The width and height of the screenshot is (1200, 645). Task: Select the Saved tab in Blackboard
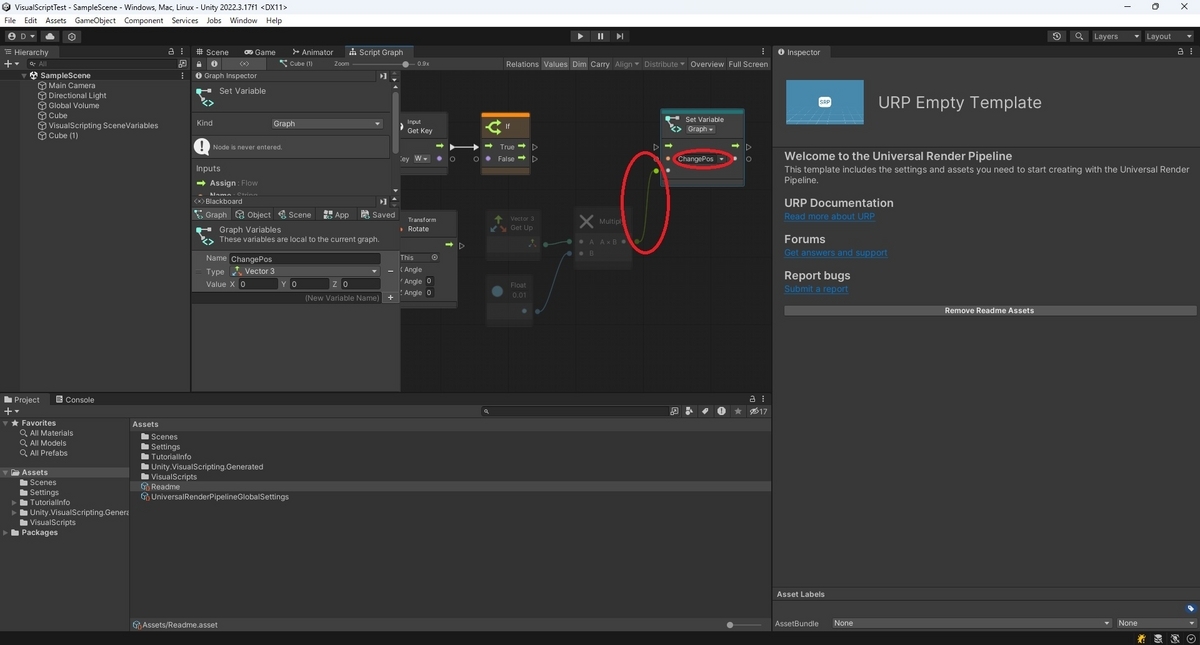(378, 215)
